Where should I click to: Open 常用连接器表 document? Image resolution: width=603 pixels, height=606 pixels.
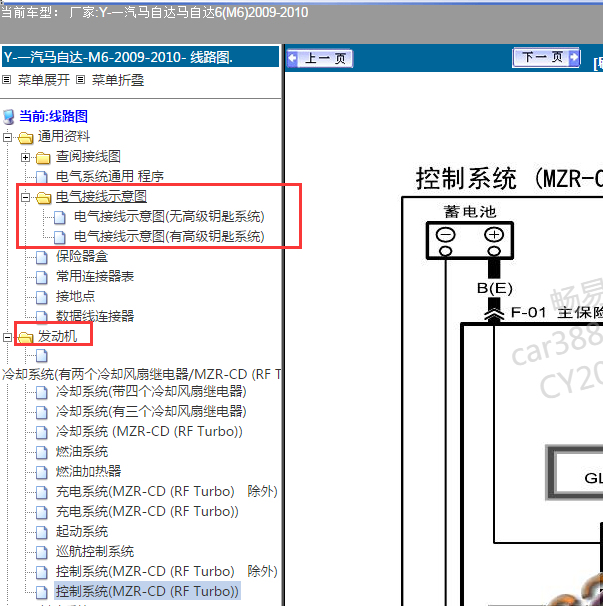pos(95,276)
